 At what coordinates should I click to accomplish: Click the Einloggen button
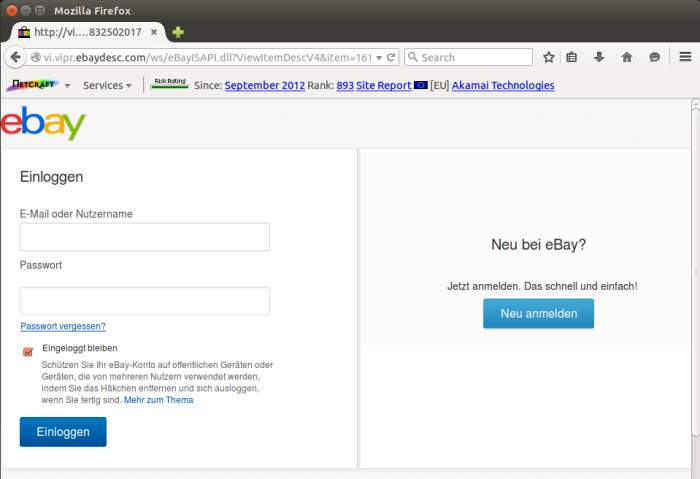click(63, 432)
